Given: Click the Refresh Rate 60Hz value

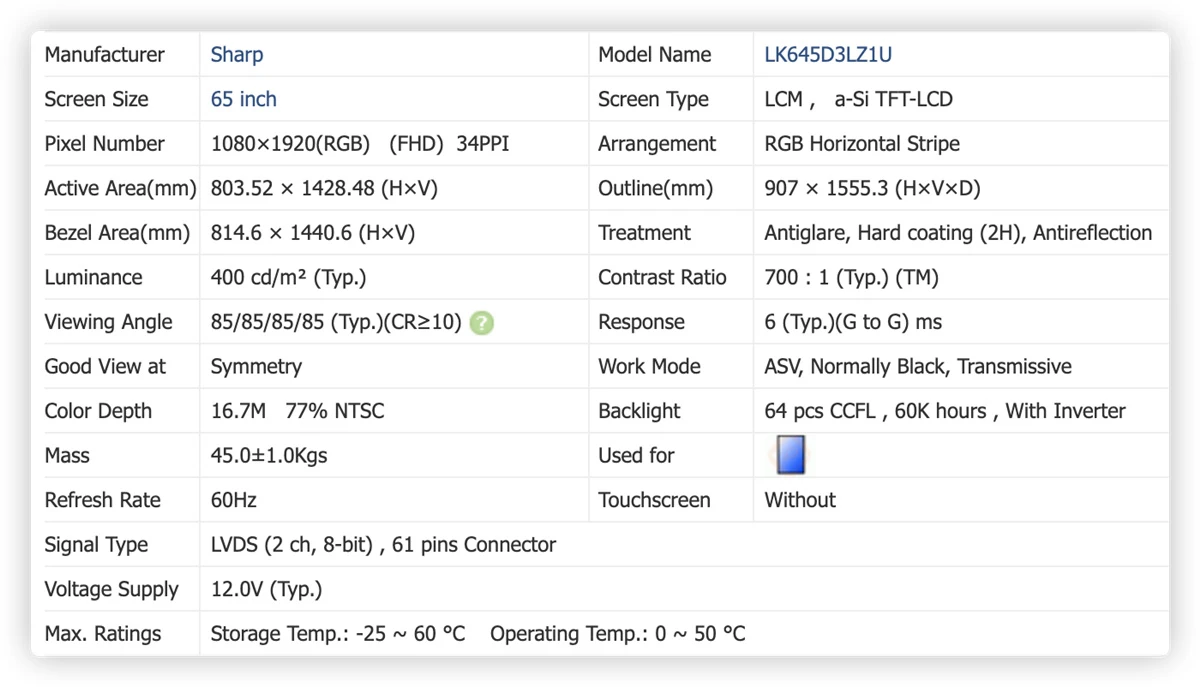Looking at the screenshot, I should click(x=233, y=500).
